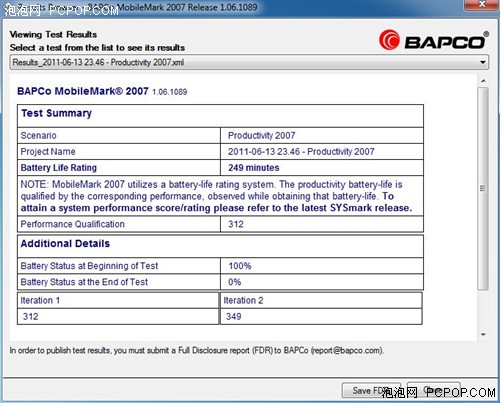Open the test results file dropdown
500x403 pixels.
click(x=249, y=62)
